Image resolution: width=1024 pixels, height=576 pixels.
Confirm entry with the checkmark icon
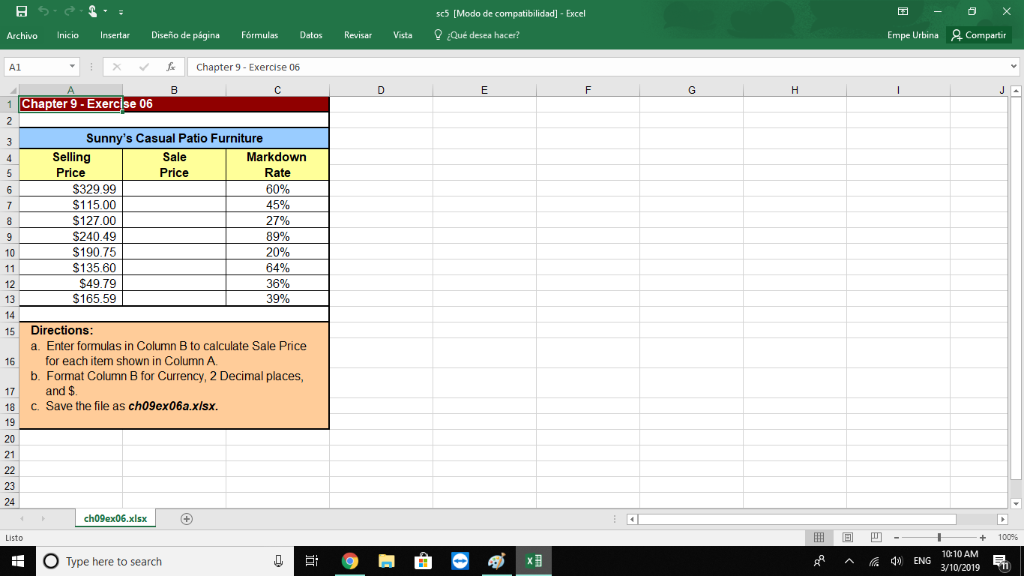(144, 67)
